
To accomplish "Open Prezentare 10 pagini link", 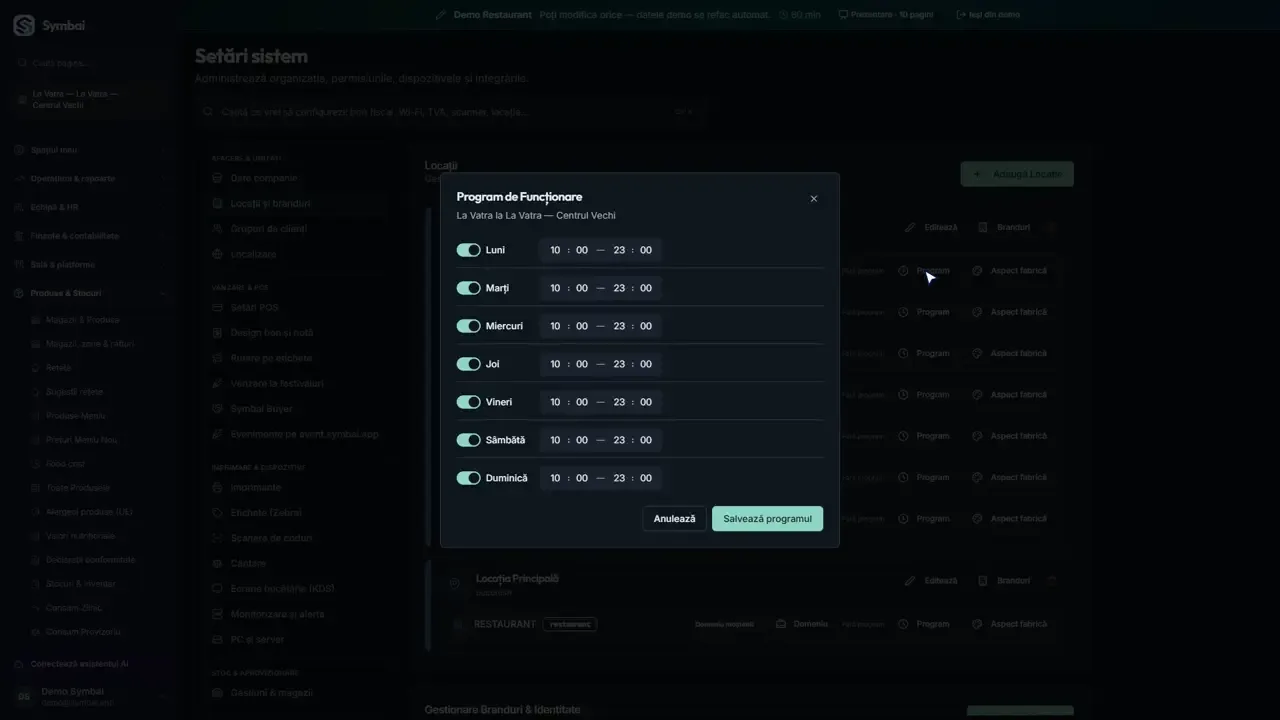I will point(886,15).
